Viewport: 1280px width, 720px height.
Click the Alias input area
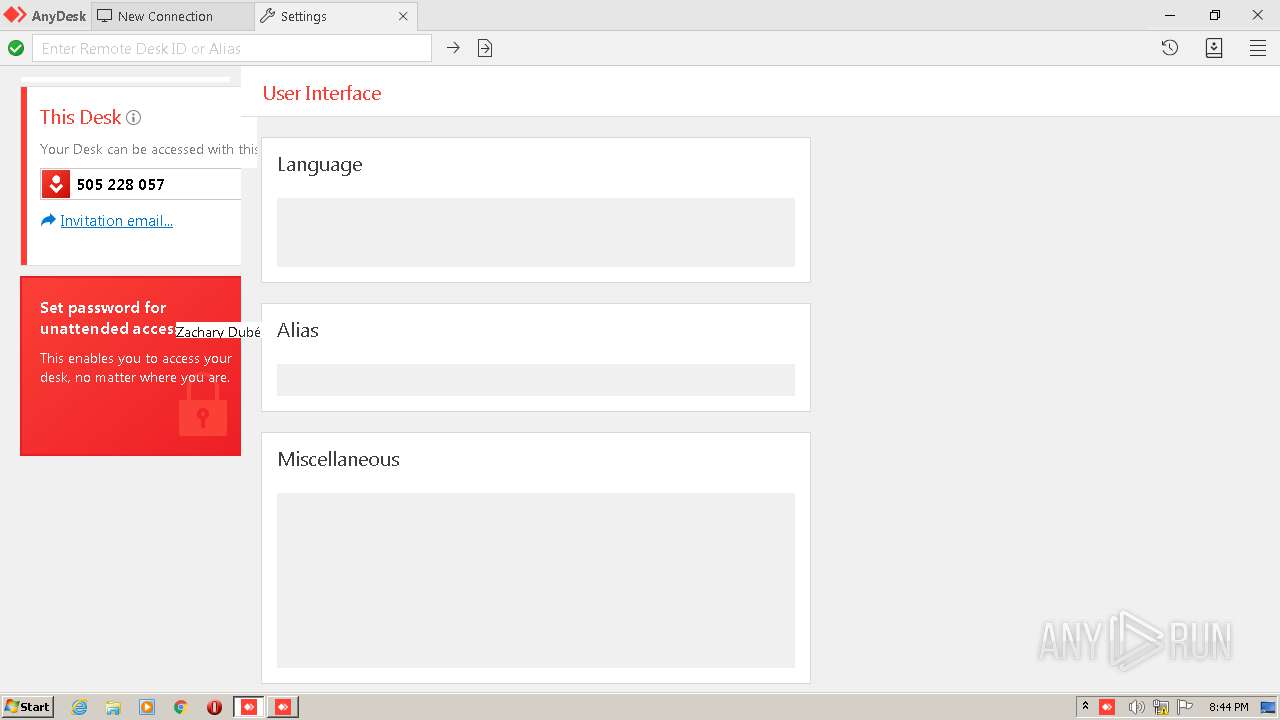536,380
